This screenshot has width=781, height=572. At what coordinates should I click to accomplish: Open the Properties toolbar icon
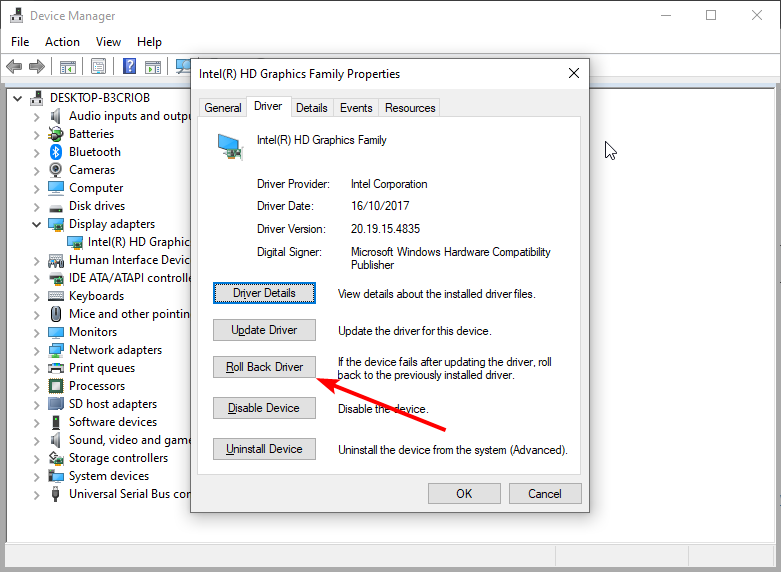(x=99, y=66)
